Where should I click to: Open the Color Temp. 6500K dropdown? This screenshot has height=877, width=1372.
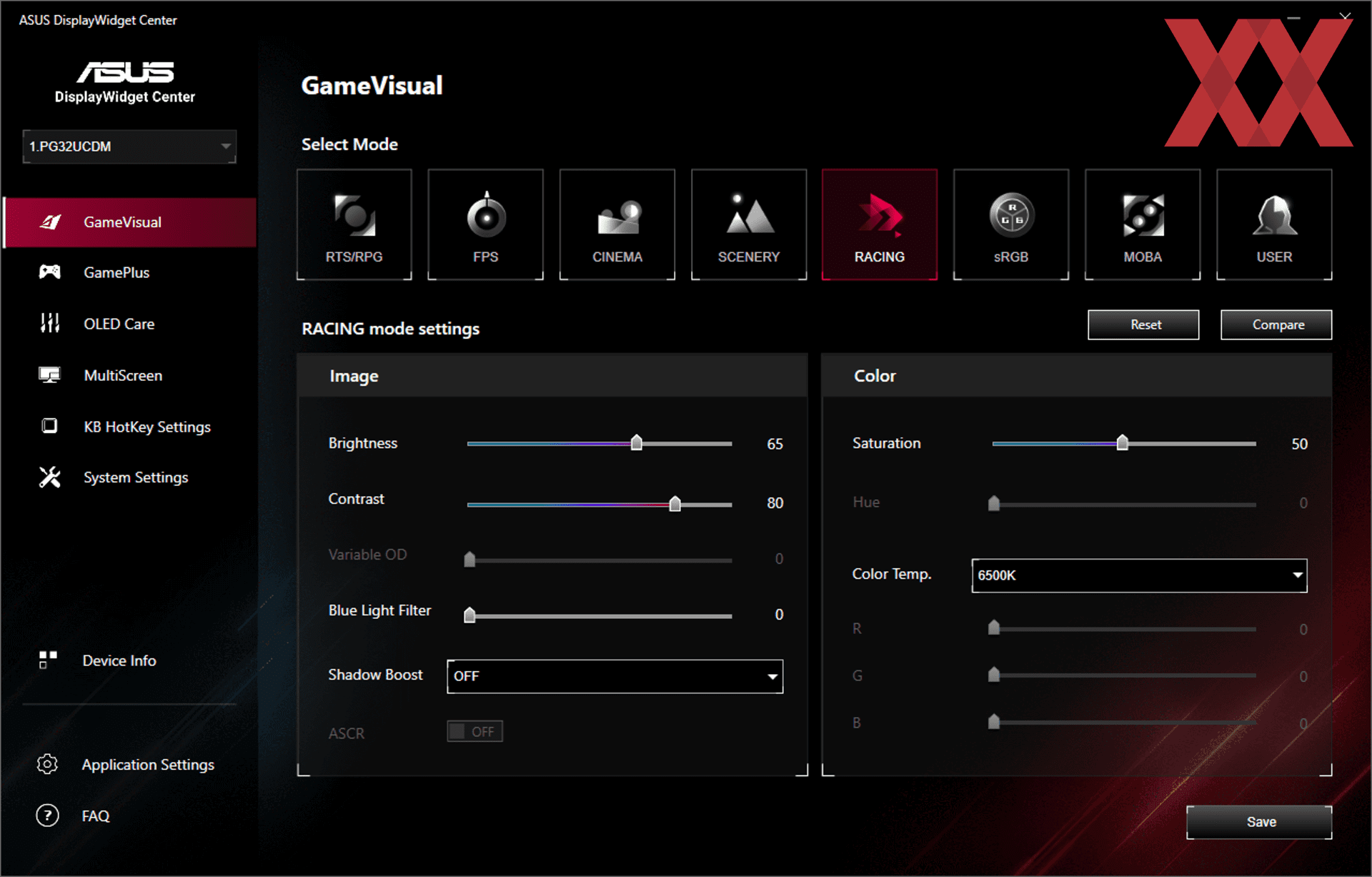(x=1139, y=575)
